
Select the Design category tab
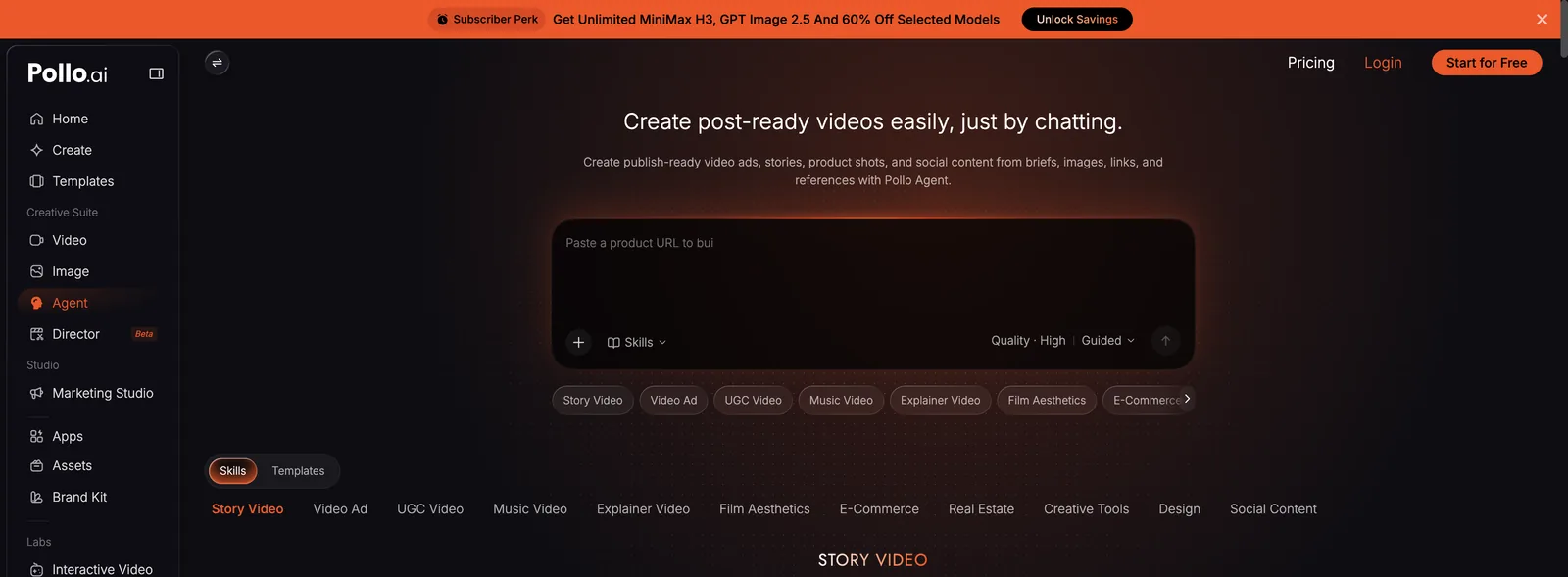[x=1179, y=509]
